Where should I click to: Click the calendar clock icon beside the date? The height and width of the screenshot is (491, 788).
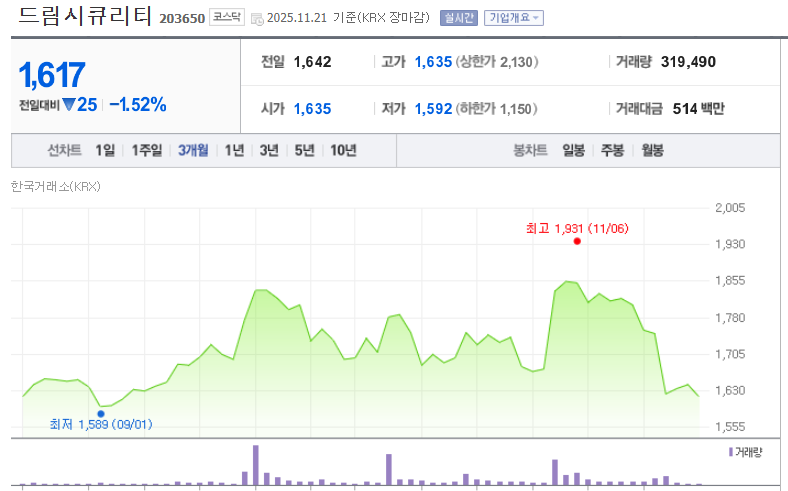[x=257, y=20]
